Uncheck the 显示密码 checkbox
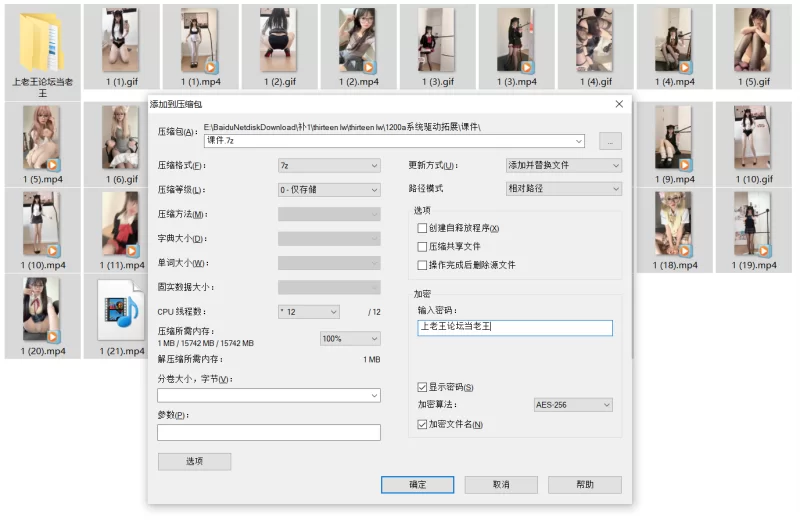Image resolution: width=800 pixels, height=522 pixels. click(x=422, y=387)
